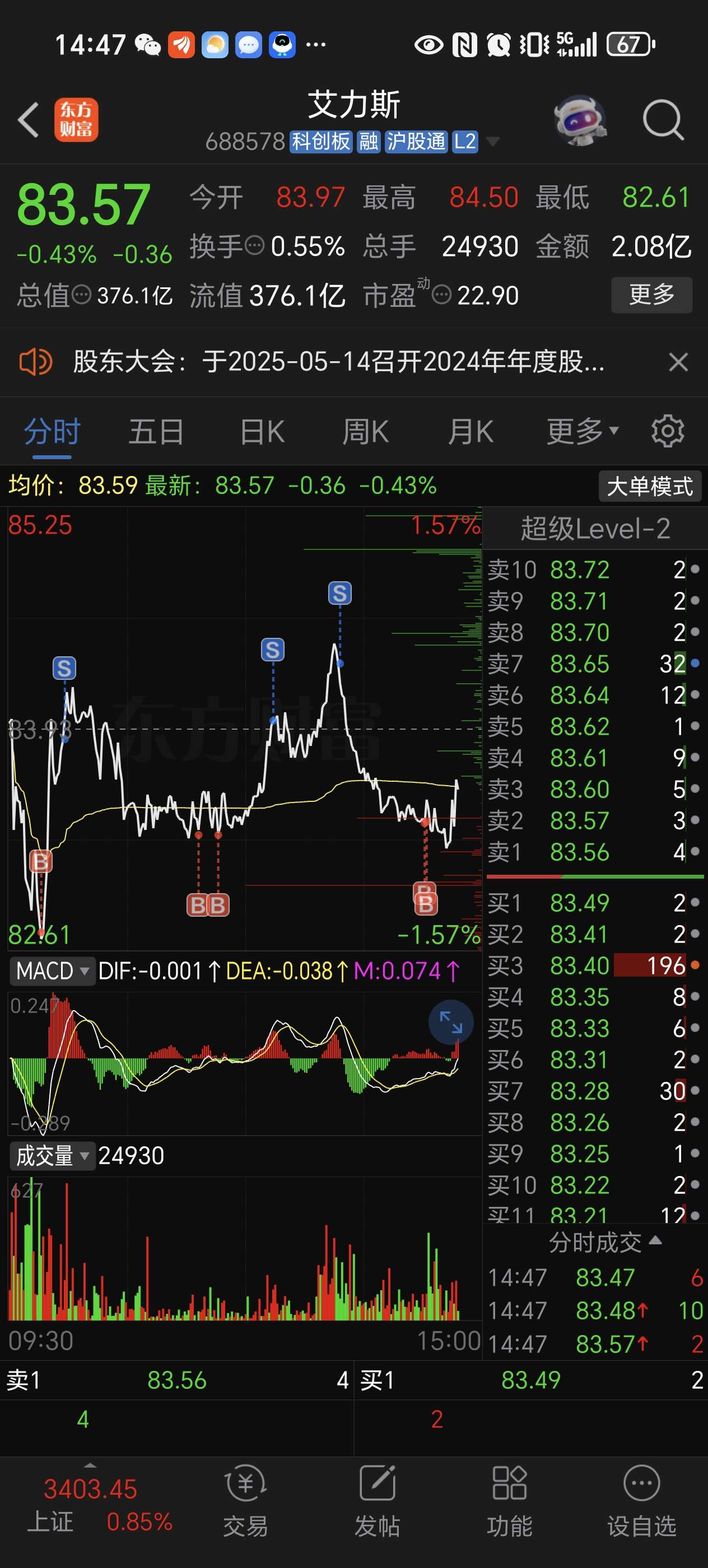Tap the 科创板 tag
The image size is (708, 1568).
pos(322,142)
